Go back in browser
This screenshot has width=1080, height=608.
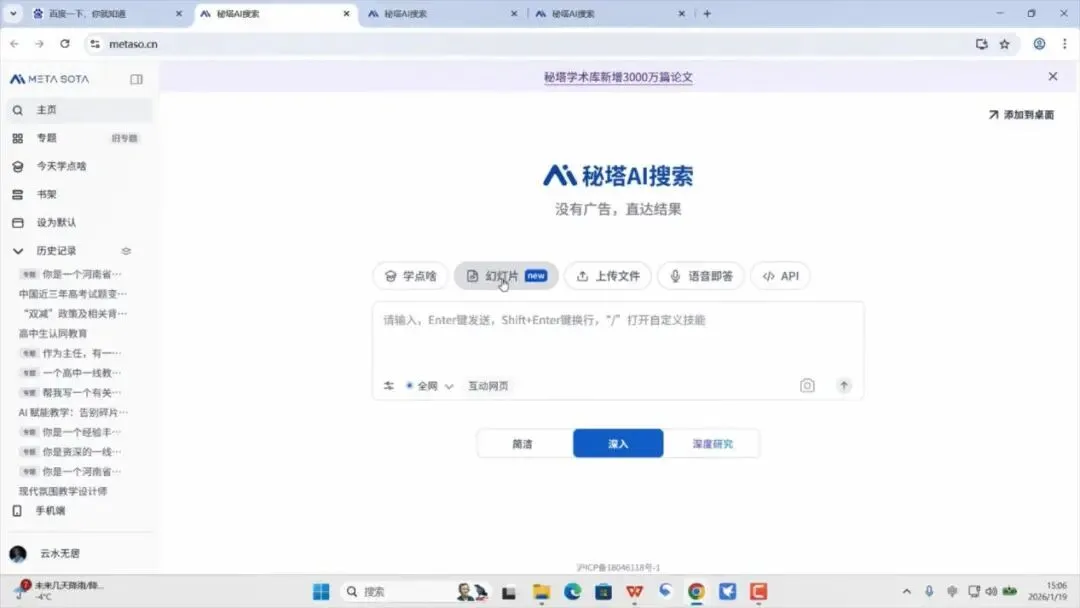(14, 44)
